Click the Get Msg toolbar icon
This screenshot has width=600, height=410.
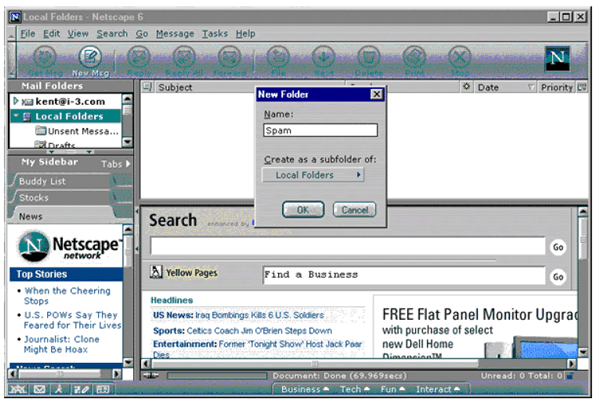tap(45, 57)
